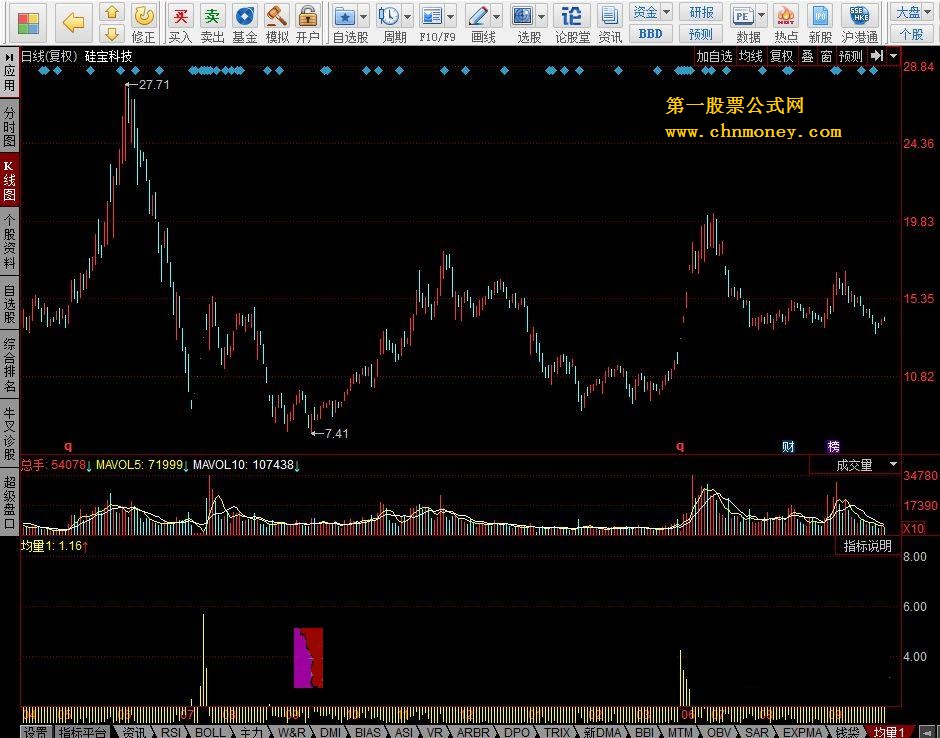Toggle 均线 moving averages display
Screen dimensions: 940x738
(x=751, y=56)
